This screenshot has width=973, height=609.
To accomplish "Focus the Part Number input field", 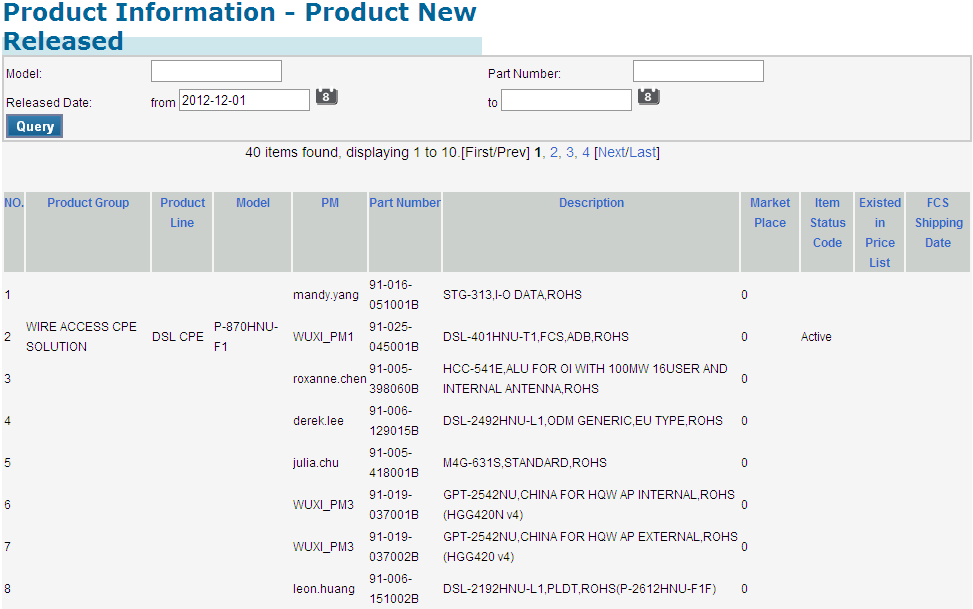I will pos(698,71).
